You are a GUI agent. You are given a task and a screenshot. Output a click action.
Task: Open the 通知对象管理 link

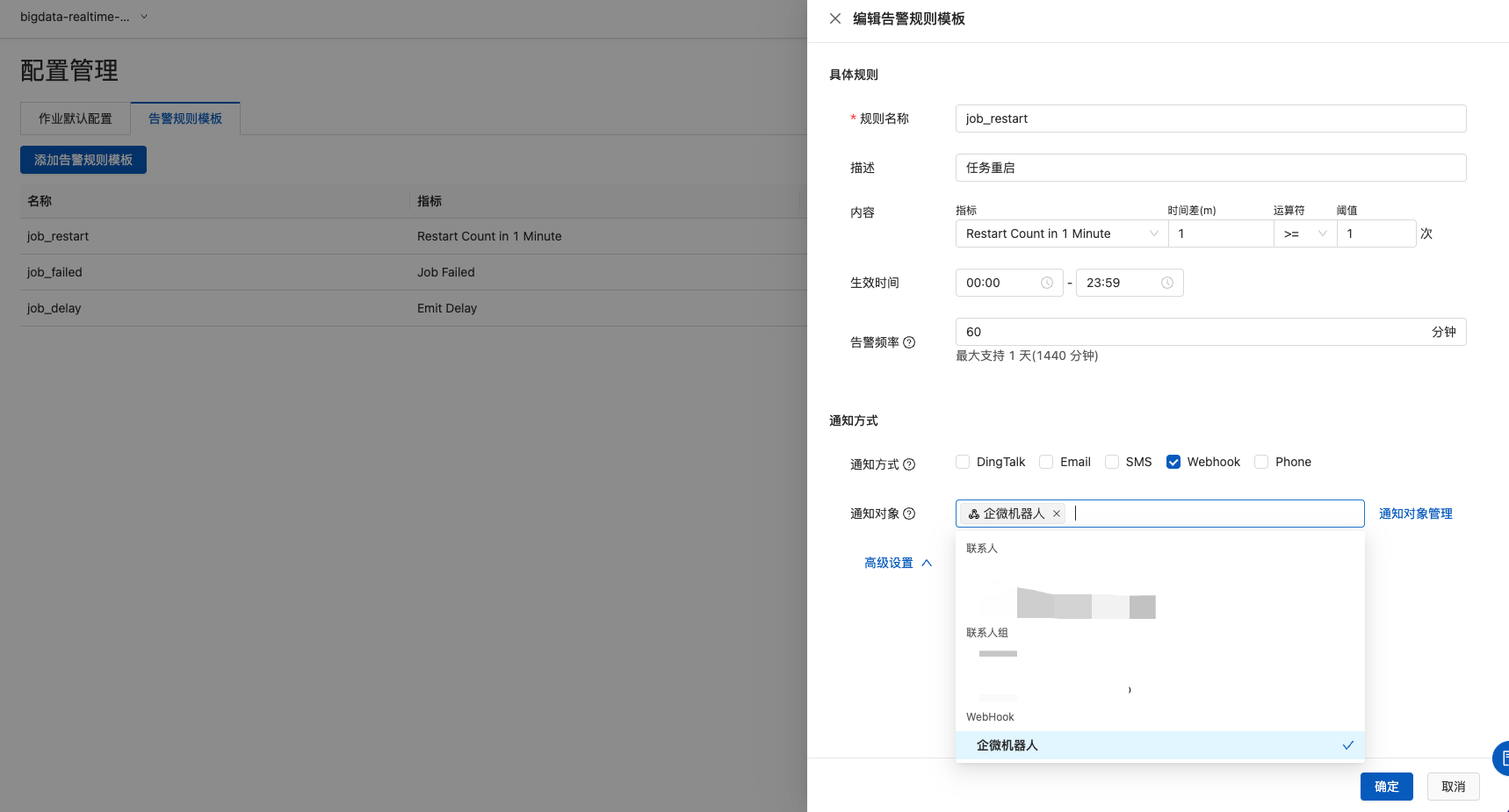pyautogui.click(x=1416, y=514)
